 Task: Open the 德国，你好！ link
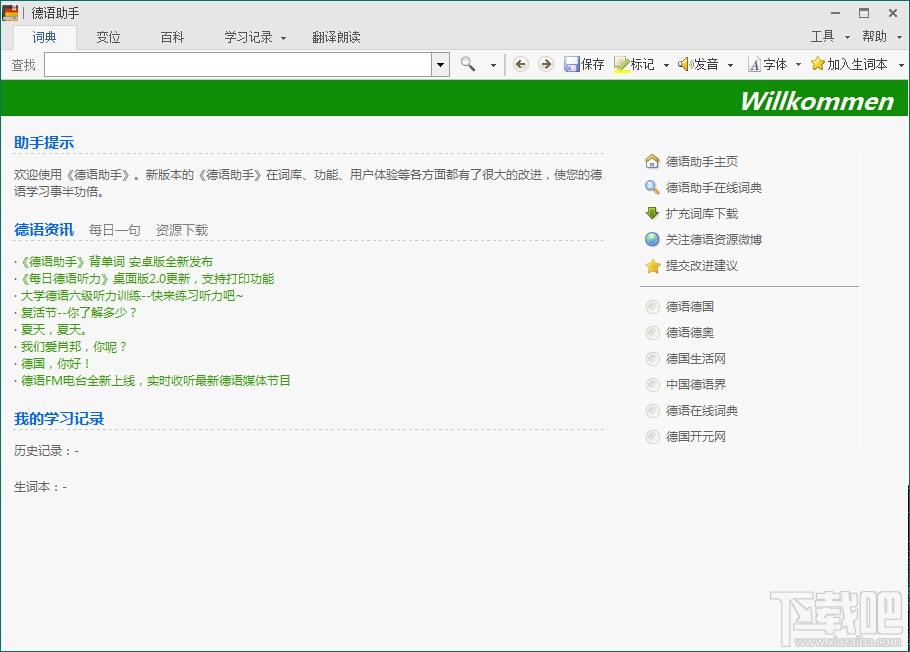coord(56,363)
